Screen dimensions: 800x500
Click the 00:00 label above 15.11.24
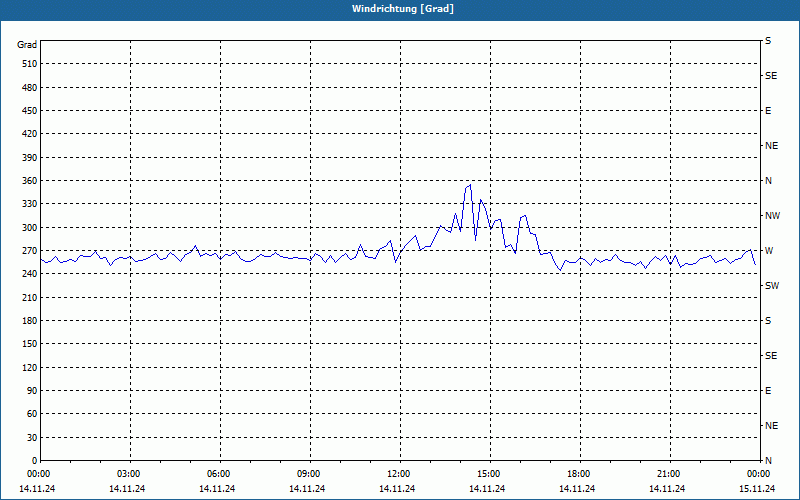(758, 474)
